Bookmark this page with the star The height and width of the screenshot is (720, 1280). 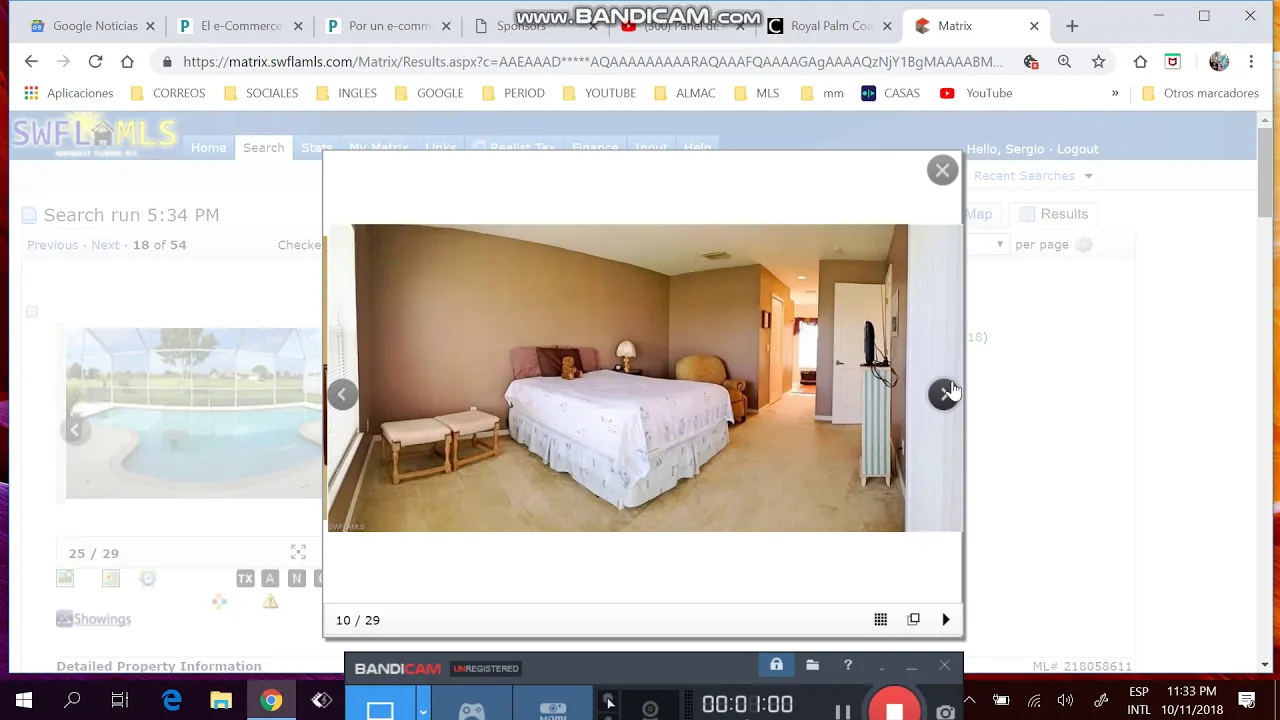pyautogui.click(x=1098, y=62)
